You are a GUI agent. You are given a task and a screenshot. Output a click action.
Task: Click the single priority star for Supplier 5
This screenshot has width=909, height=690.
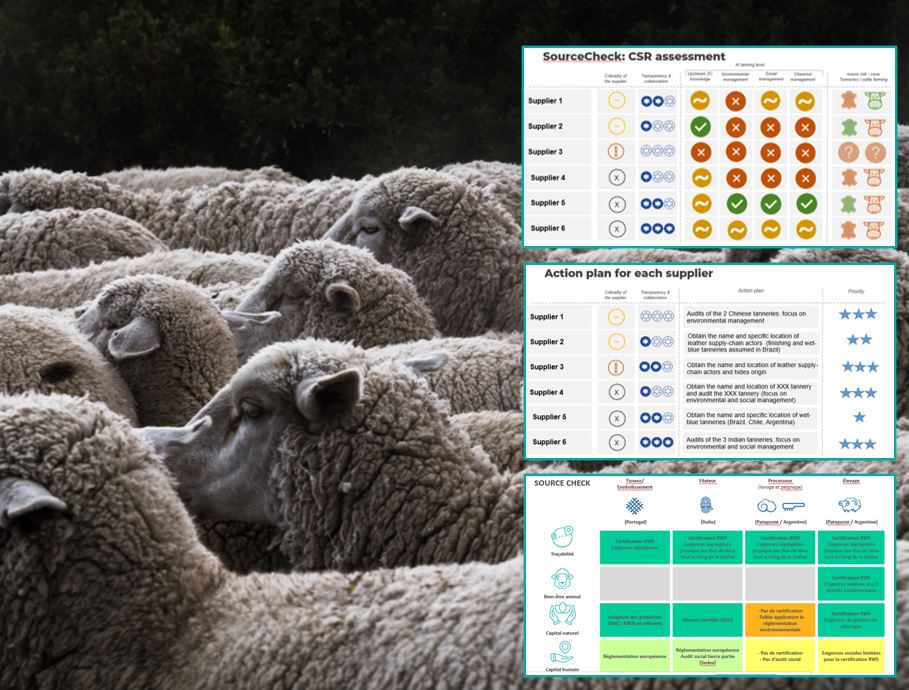point(858,417)
